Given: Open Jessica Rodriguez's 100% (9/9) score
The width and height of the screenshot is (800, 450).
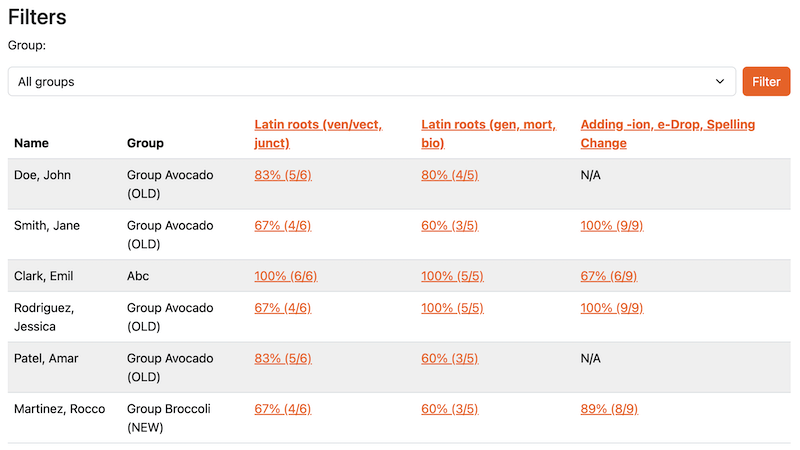Looking at the screenshot, I should coord(611,308).
